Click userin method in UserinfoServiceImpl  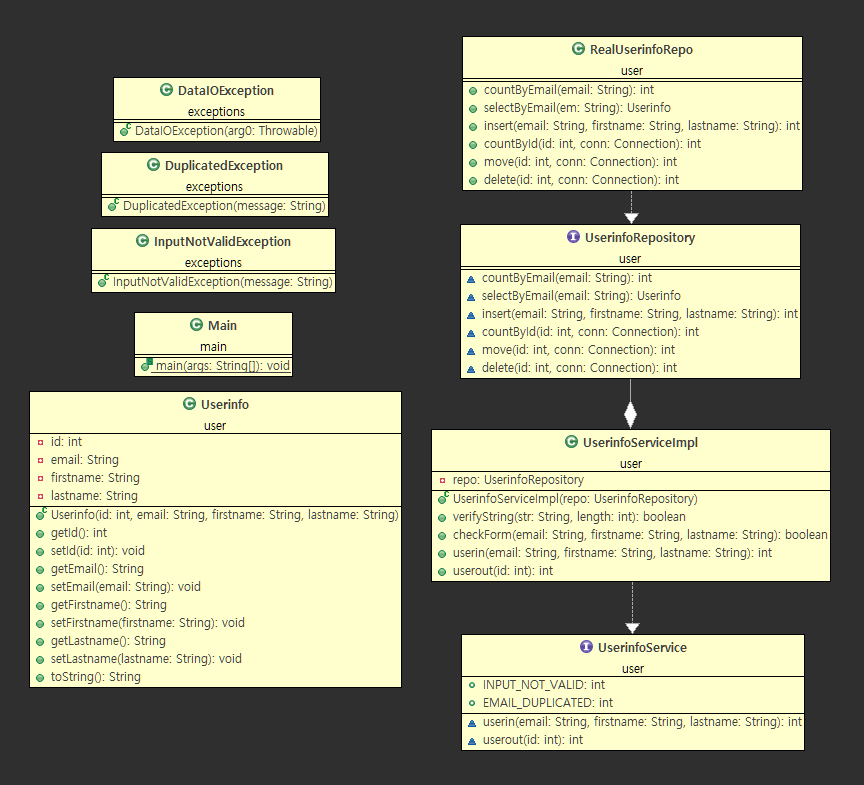[x=612, y=553]
